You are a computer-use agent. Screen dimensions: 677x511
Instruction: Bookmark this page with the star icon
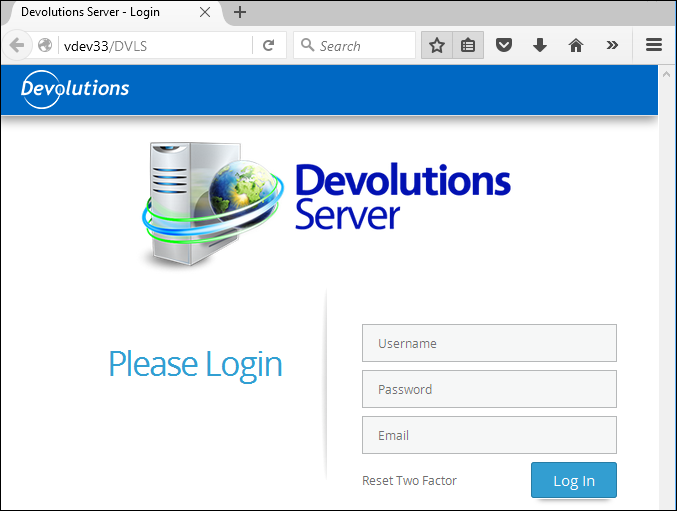point(437,45)
